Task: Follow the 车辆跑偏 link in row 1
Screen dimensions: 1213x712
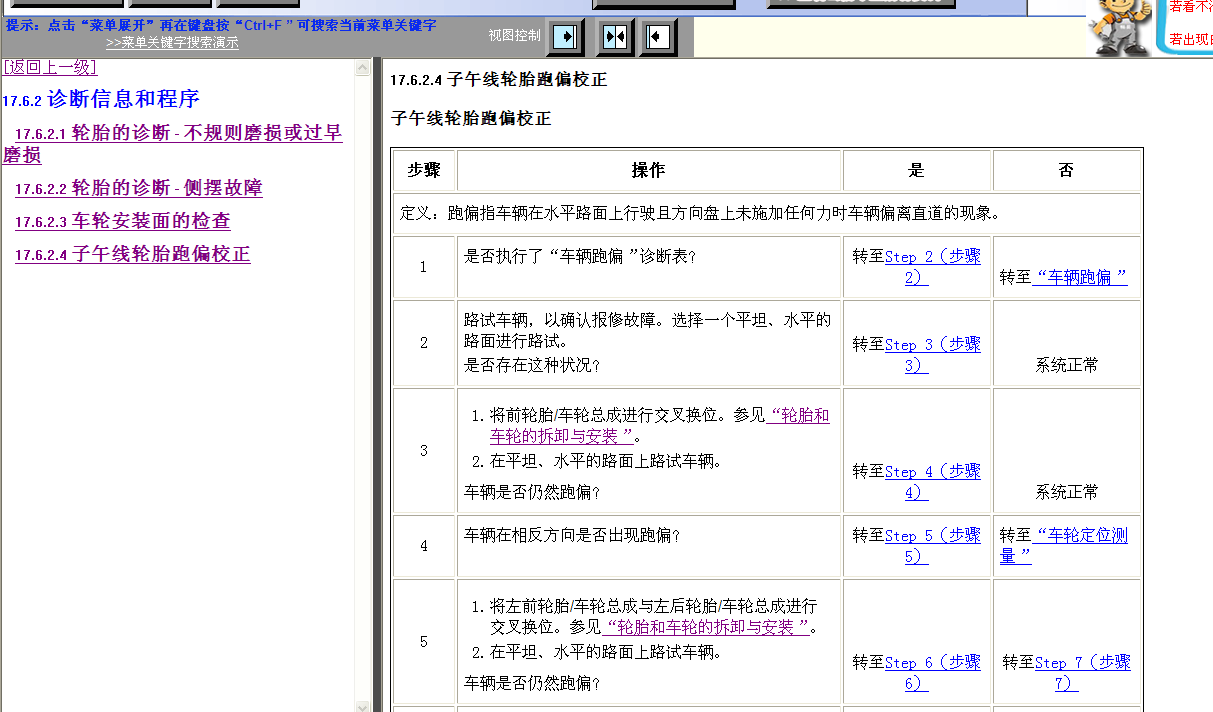Action: tap(1080, 277)
